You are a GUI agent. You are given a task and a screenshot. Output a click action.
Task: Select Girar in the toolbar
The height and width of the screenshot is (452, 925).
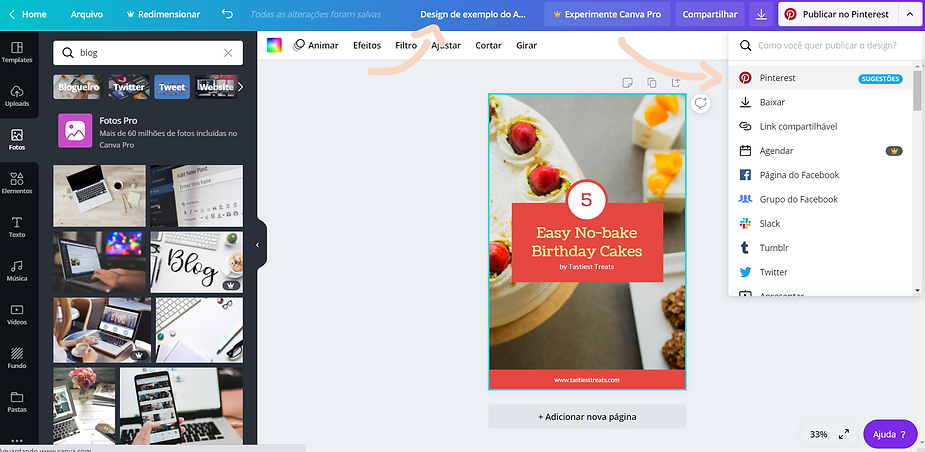tap(526, 45)
